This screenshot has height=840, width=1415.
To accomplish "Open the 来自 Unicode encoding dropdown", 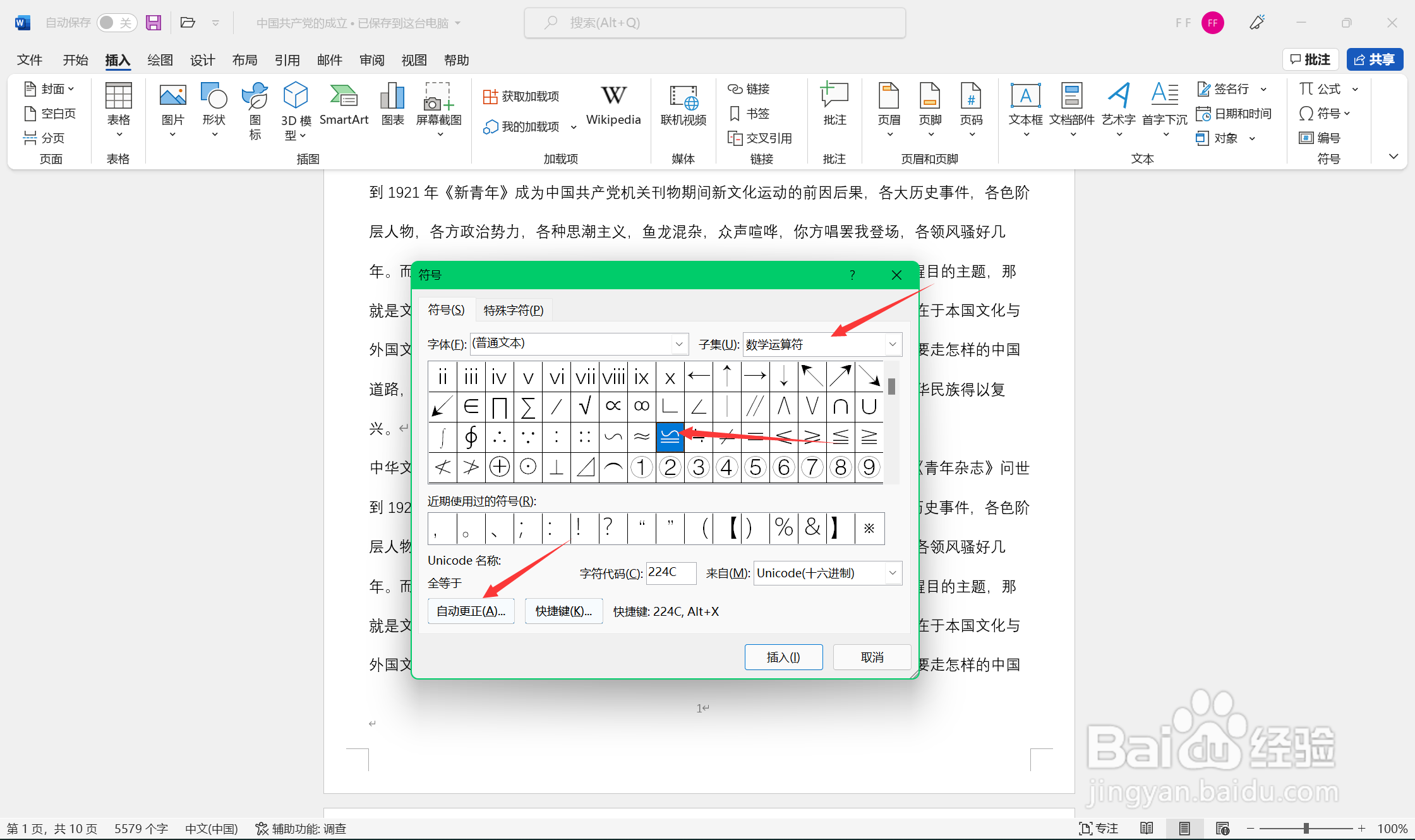I will 893,573.
